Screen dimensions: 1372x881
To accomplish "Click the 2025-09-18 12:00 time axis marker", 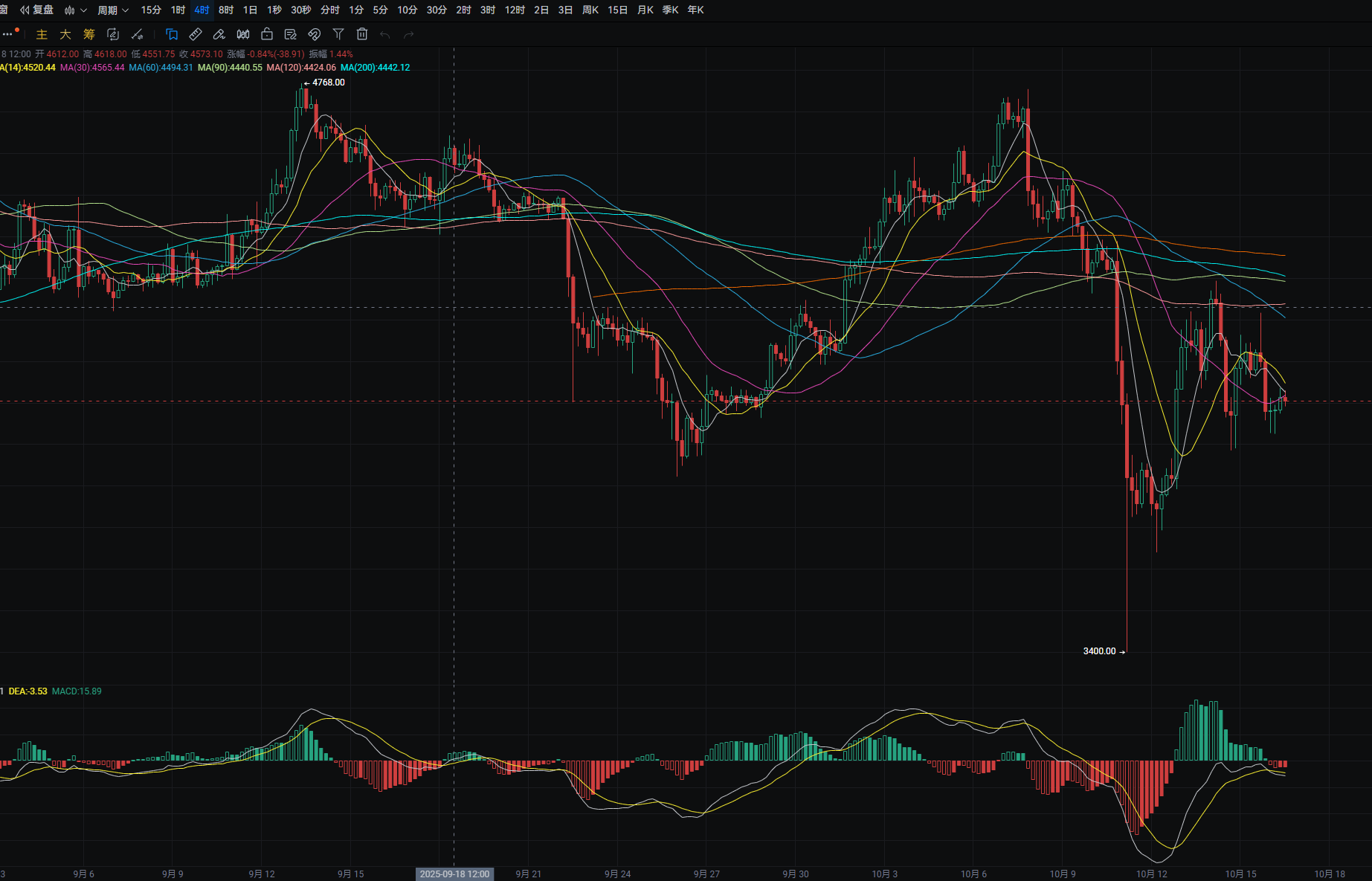I will coord(454,874).
